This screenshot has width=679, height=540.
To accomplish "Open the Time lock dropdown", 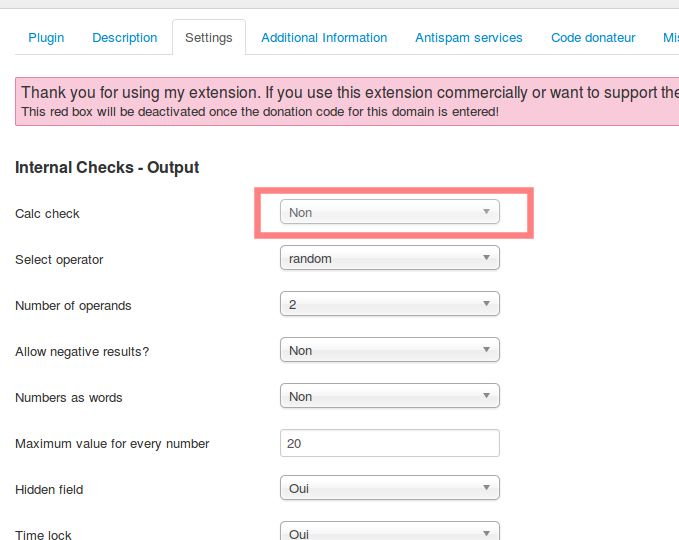I will coord(390,533).
